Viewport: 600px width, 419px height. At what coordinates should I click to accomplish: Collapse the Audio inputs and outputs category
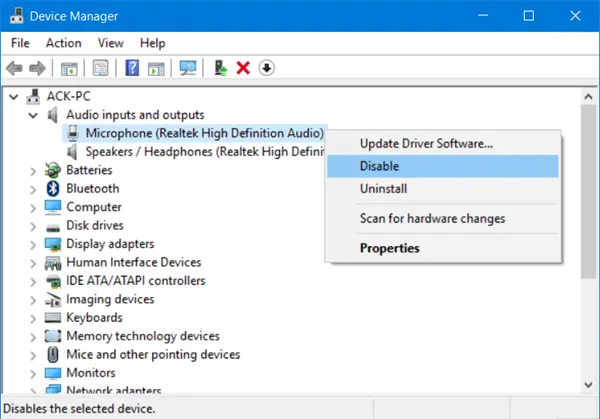(x=33, y=115)
